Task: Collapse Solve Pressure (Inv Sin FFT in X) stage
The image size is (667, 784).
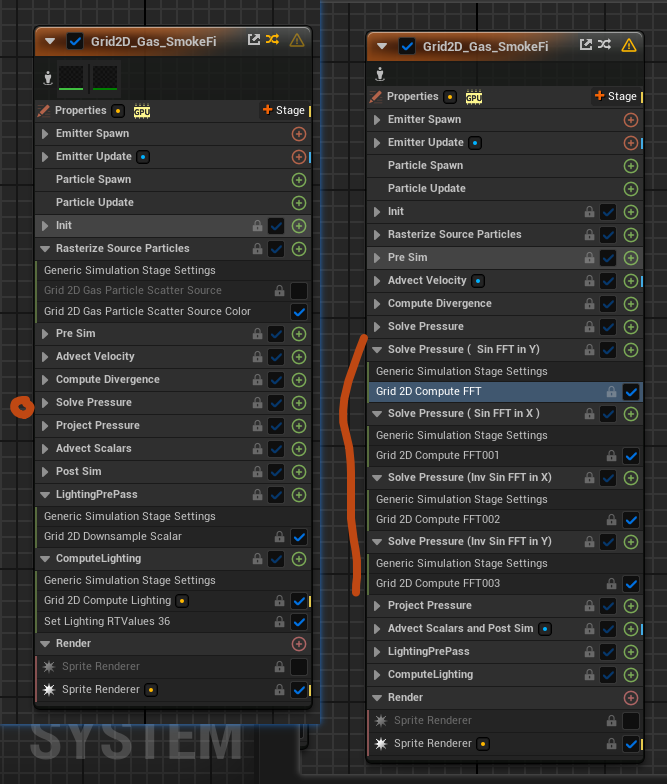Action: (x=377, y=478)
